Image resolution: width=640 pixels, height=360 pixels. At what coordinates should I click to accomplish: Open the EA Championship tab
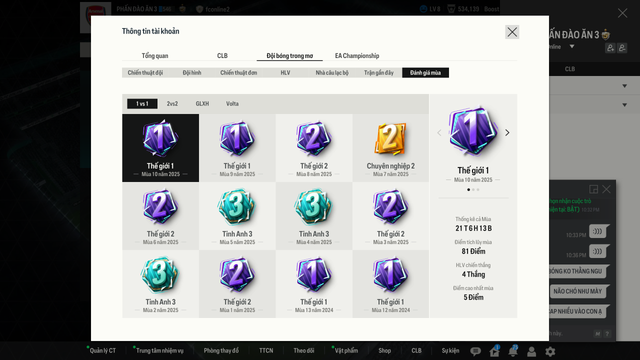[x=357, y=56]
